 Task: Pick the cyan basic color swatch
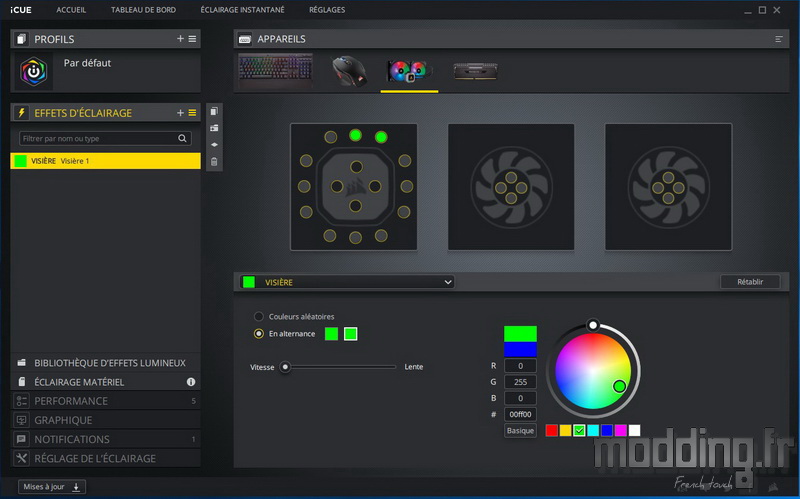(x=593, y=431)
